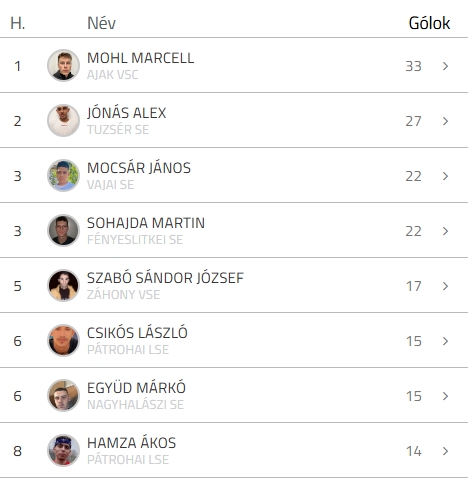Open Mohl Marcell's profile photo

pyautogui.click(x=63, y=65)
